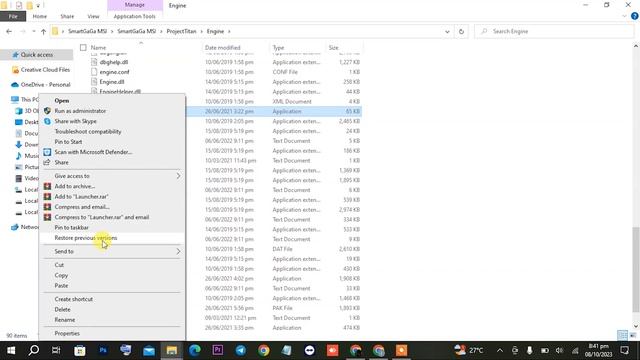This screenshot has width=640, height=360.
Task: Expand the Give access to submenu arrow
Action: pos(178,176)
